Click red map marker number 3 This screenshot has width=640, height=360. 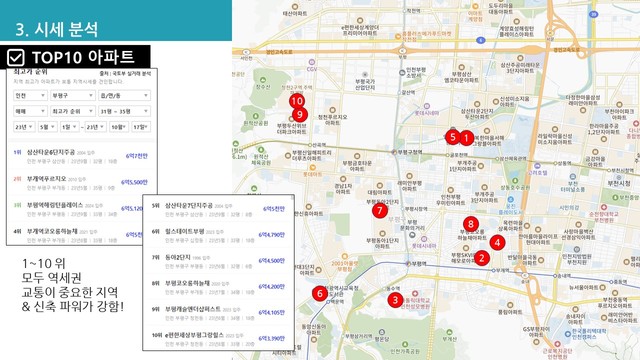pos(395,300)
